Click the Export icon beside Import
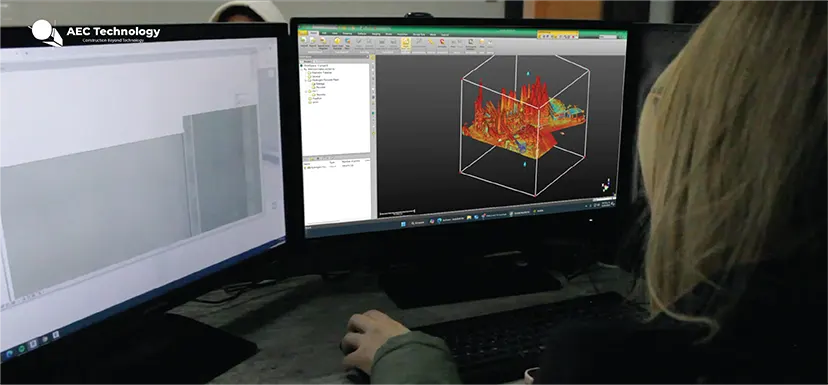Image resolution: width=828 pixels, height=385 pixels. pyautogui.click(x=313, y=40)
